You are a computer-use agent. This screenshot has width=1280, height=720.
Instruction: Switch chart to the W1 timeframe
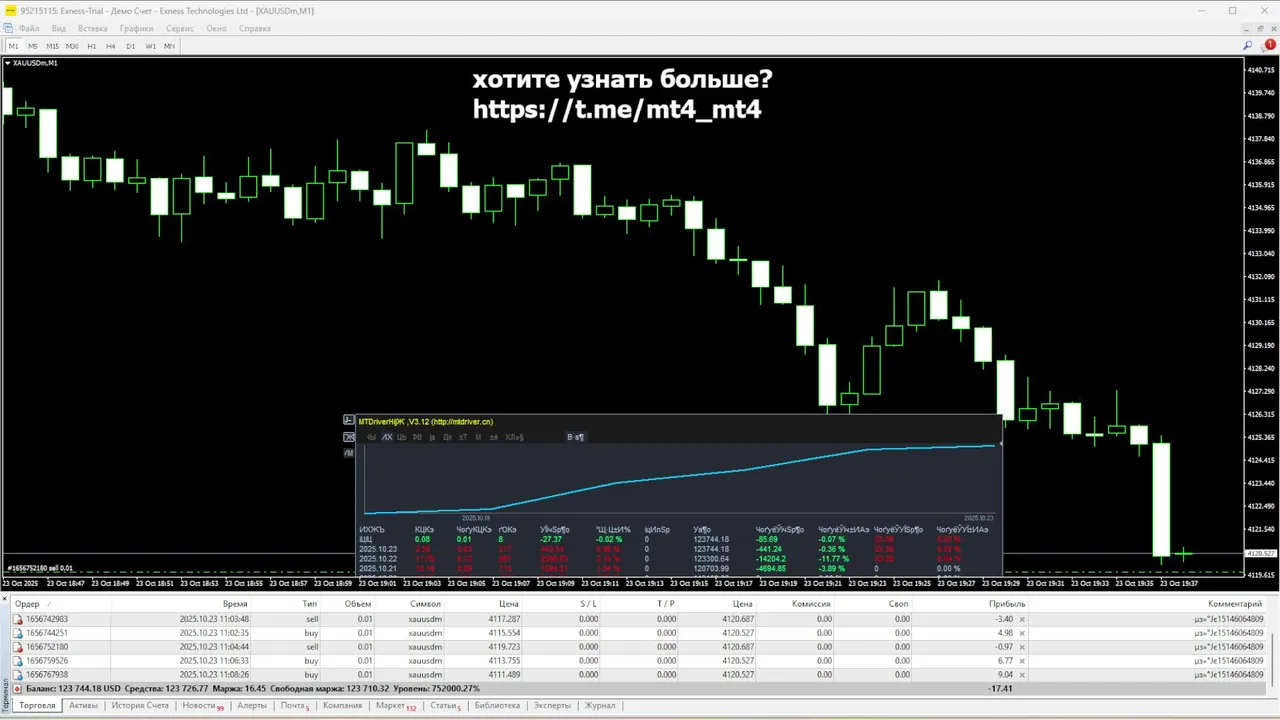[150, 46]
